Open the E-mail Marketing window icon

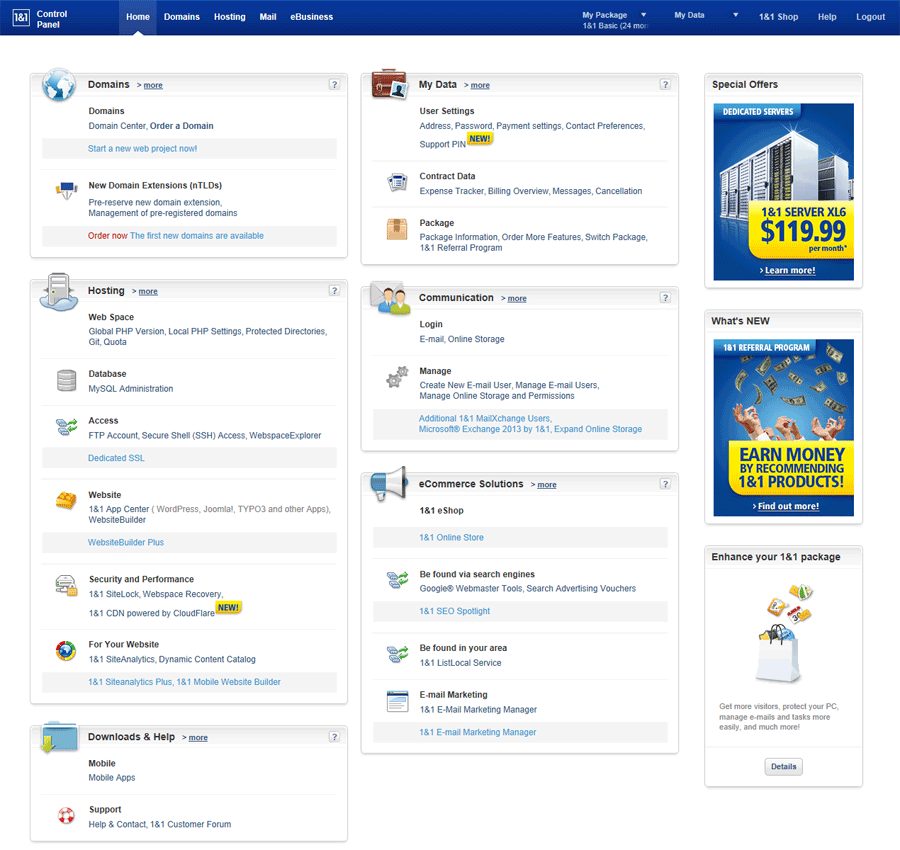coord(397,701)
